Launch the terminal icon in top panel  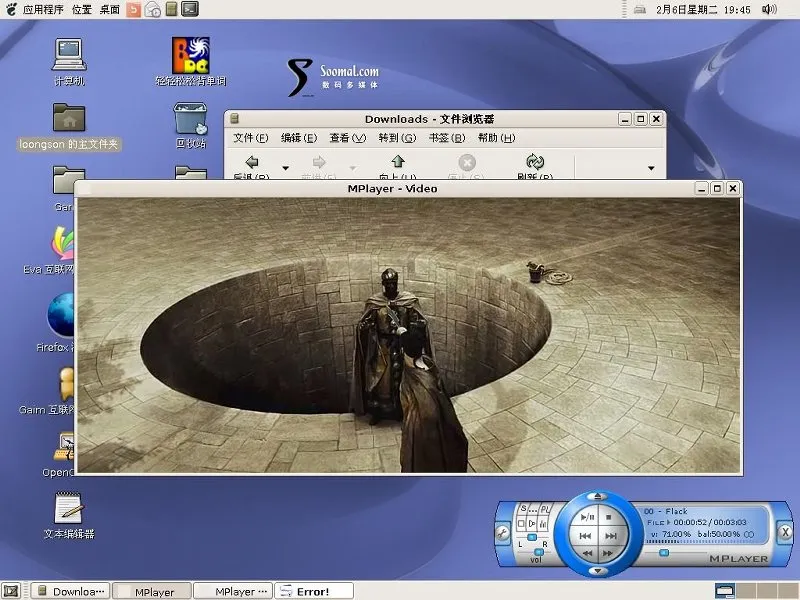point(190,9)
